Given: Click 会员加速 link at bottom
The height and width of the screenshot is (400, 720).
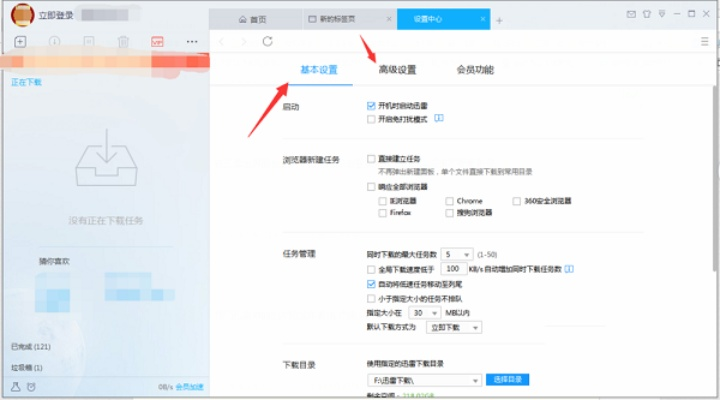Looking at the screenshot, I should 190,387.
